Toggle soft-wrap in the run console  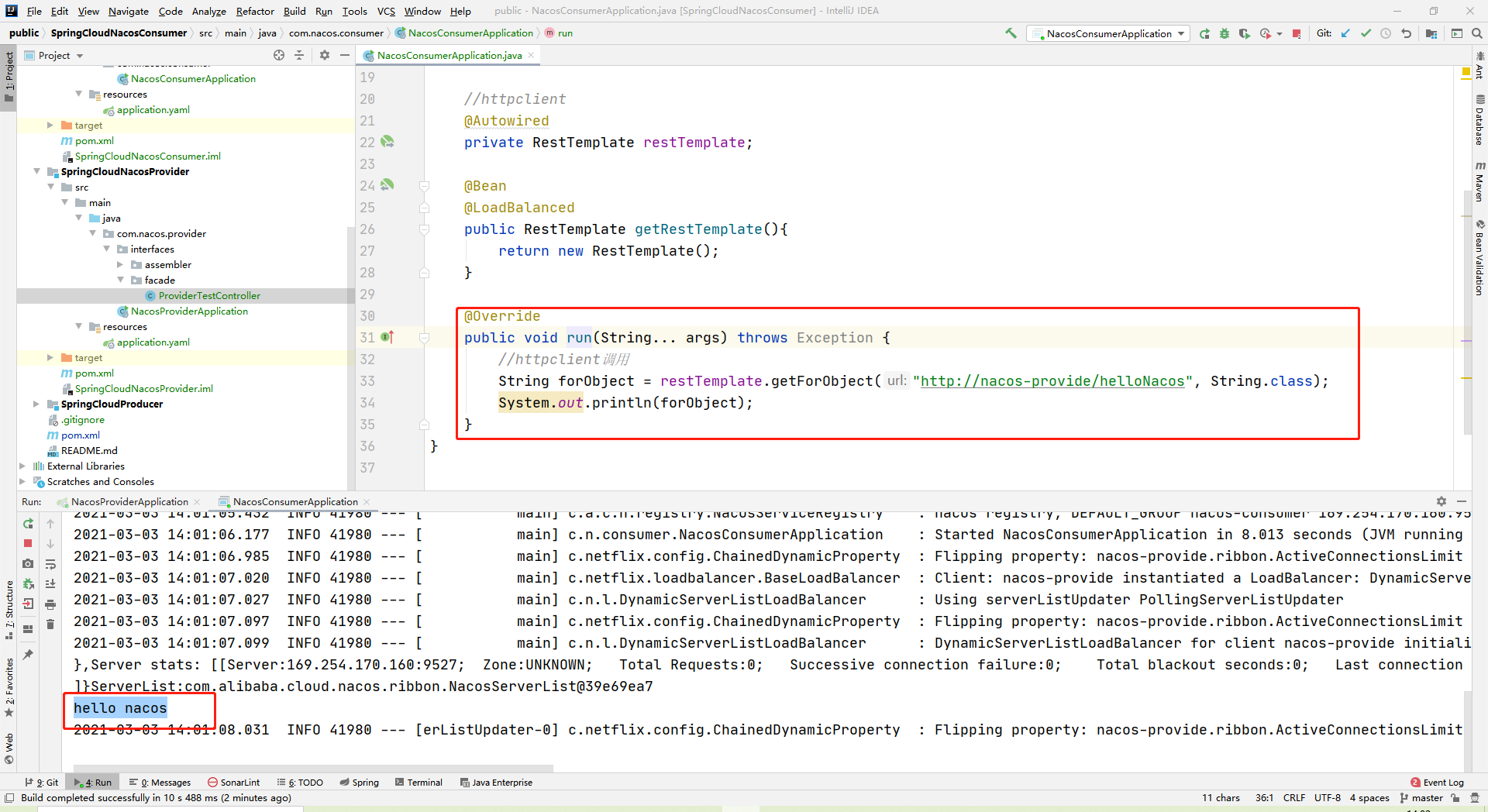coord(50,564)
